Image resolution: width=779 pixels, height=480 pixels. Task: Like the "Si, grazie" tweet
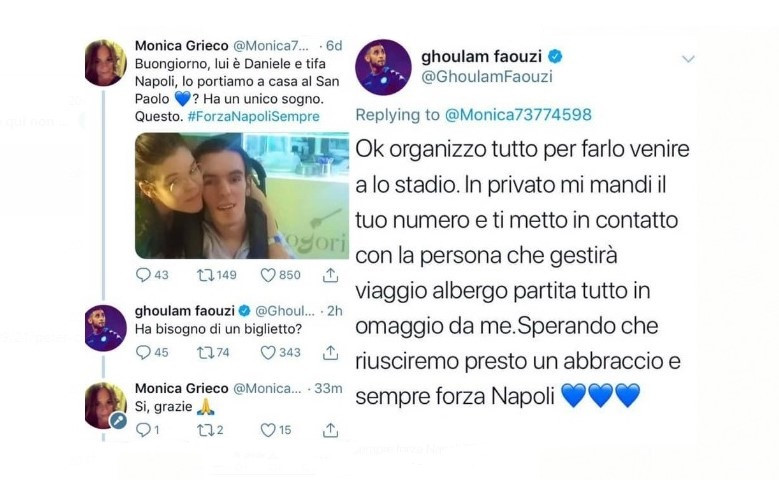(268, 430)
